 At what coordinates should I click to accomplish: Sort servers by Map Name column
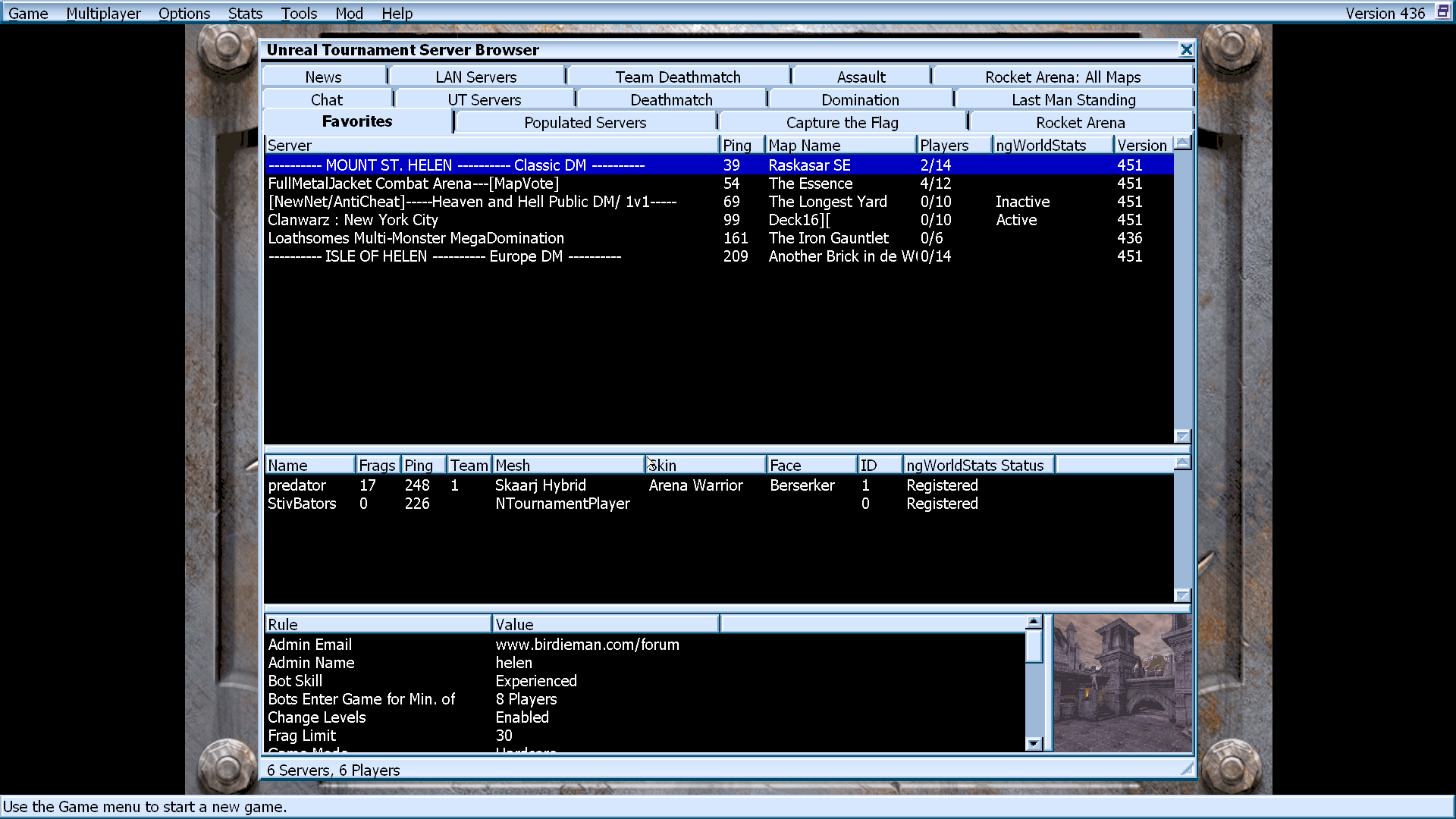point(840,145)
